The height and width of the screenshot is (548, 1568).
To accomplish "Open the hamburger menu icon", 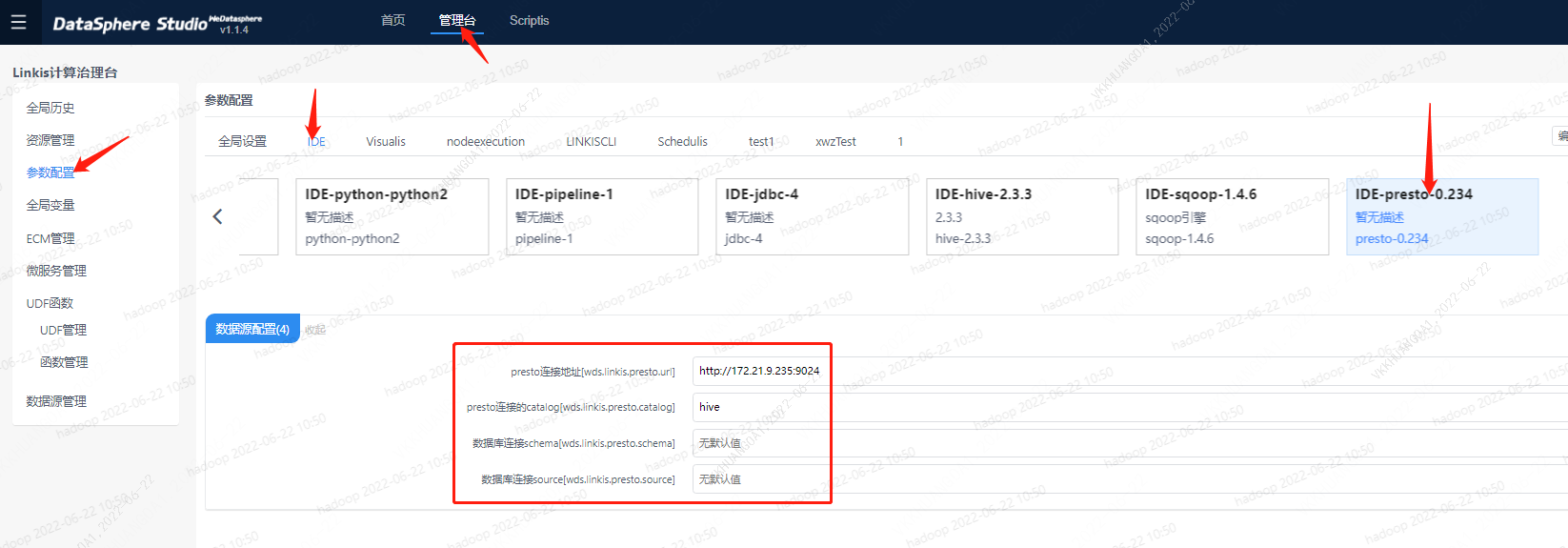I will 19,22.
